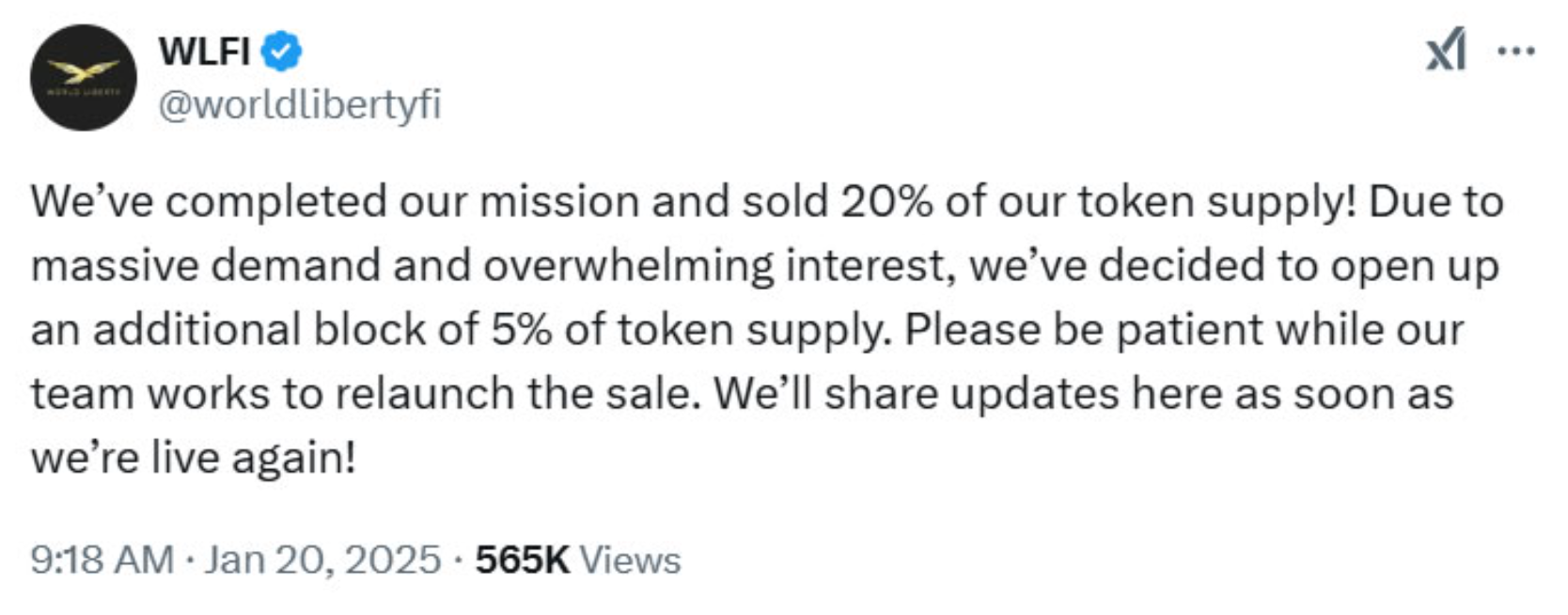Click the closing words "we're live again!"
The height and width of the screenshot is (615, 1568).
(x=193, y=458)
